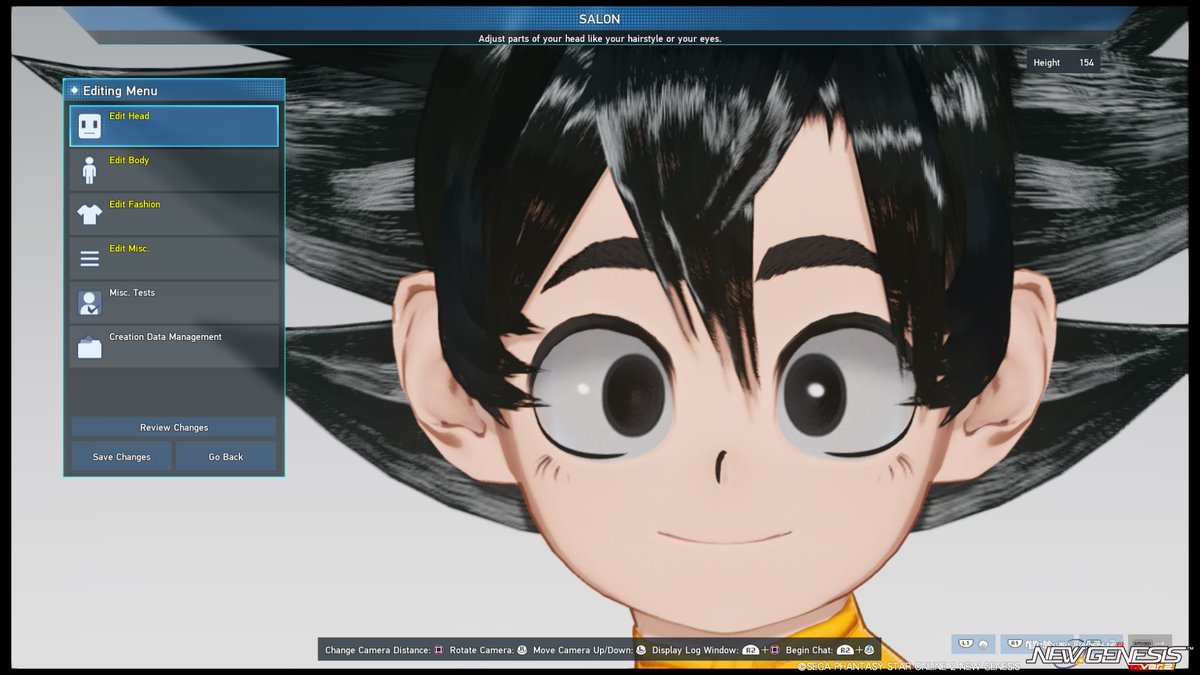Click Review Changes button
Viewport: 1200px width, 675px height.
tap(174, 427)
